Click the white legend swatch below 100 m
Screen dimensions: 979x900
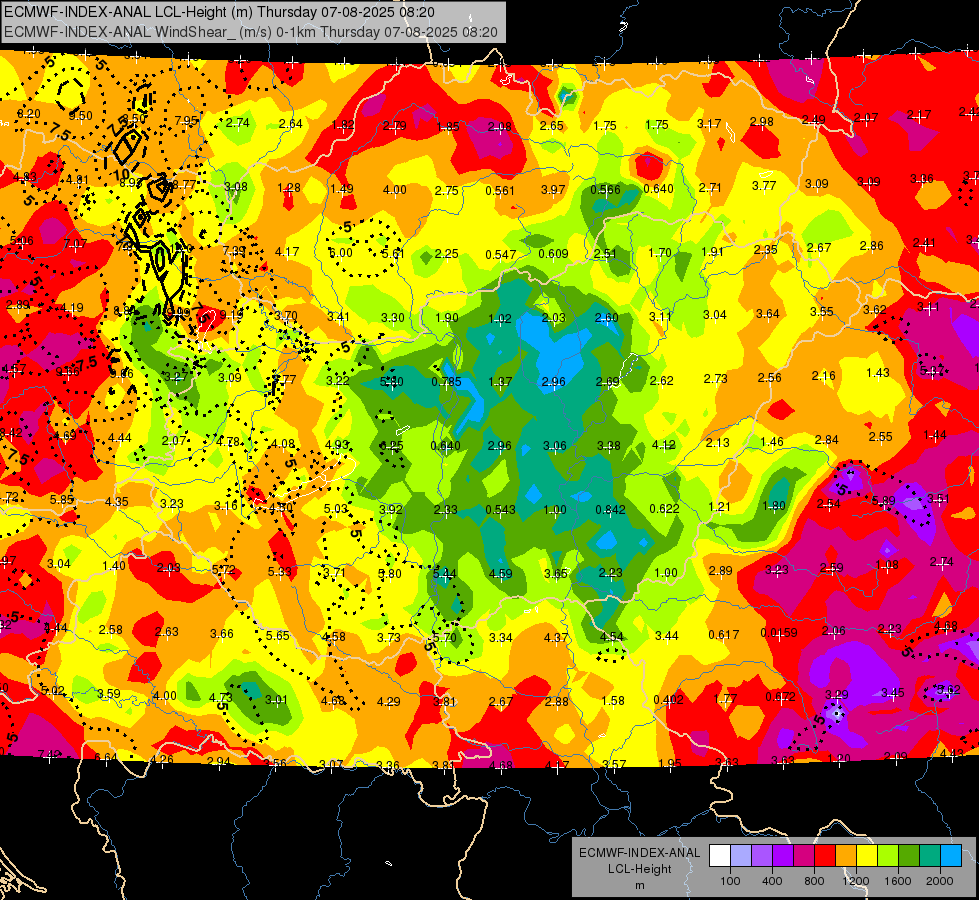(x=720, y=856)
